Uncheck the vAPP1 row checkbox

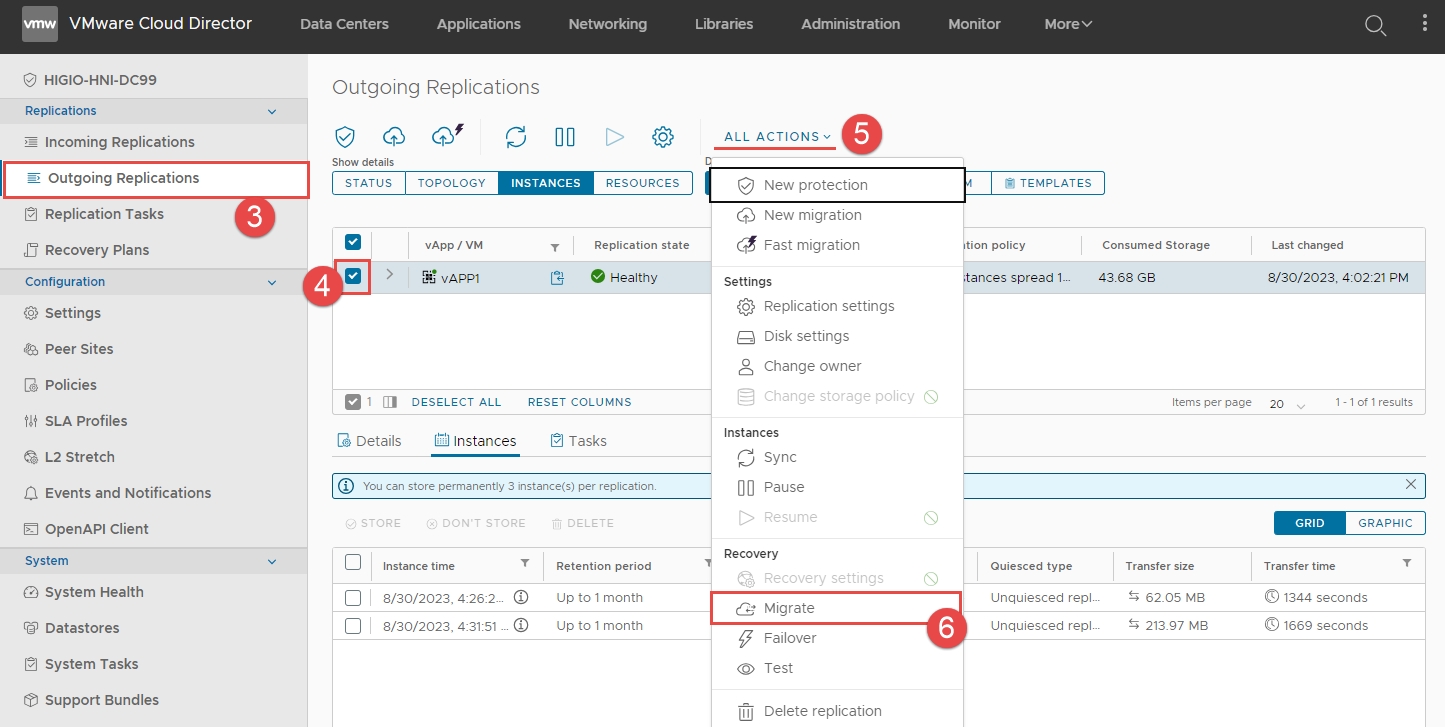tap(353, 276)
